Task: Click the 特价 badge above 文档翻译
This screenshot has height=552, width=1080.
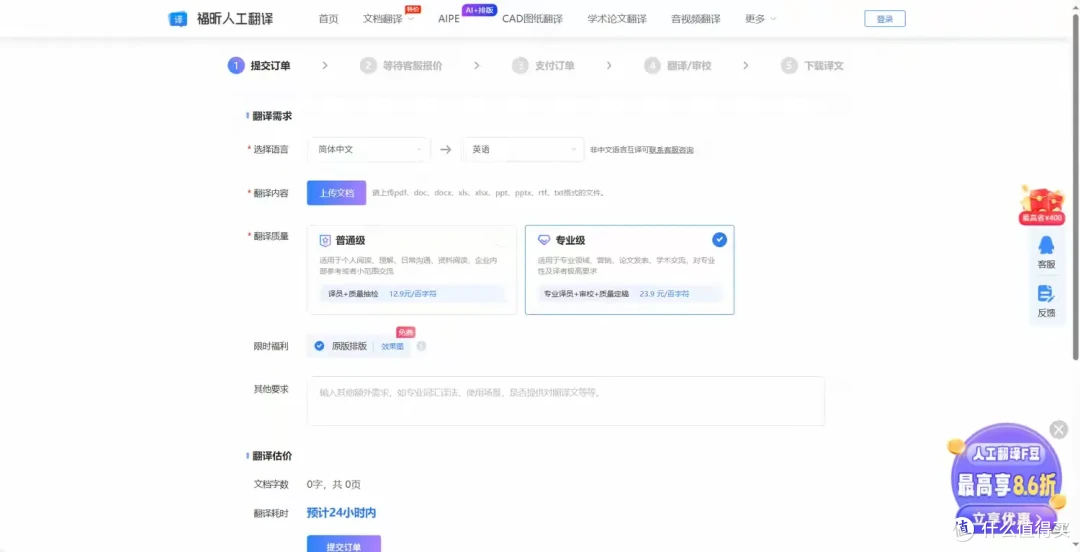Action: pyautogui.click(x=413, y=9)
